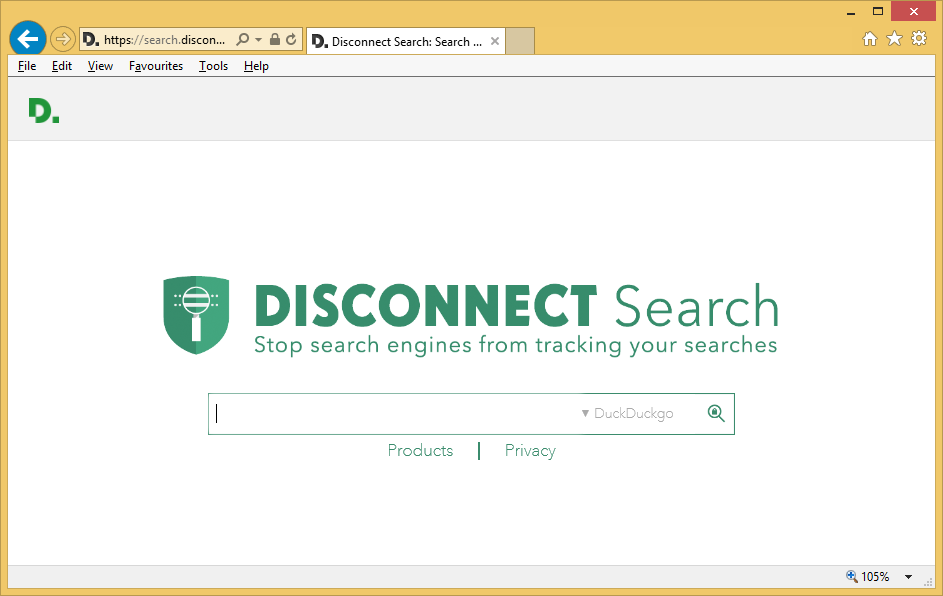Open Favourites via the star icon
This screenshot has height=596, width=943.
pyautogui.click(x=894, y=38)
